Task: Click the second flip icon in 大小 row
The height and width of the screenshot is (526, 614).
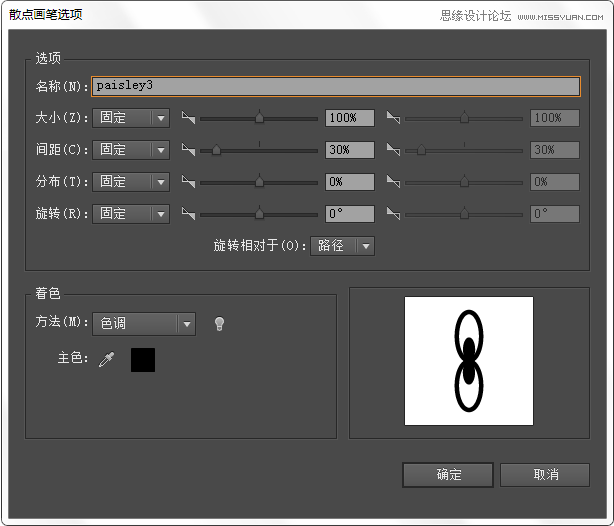Action: pyautogui.click(x=392, y=118)
